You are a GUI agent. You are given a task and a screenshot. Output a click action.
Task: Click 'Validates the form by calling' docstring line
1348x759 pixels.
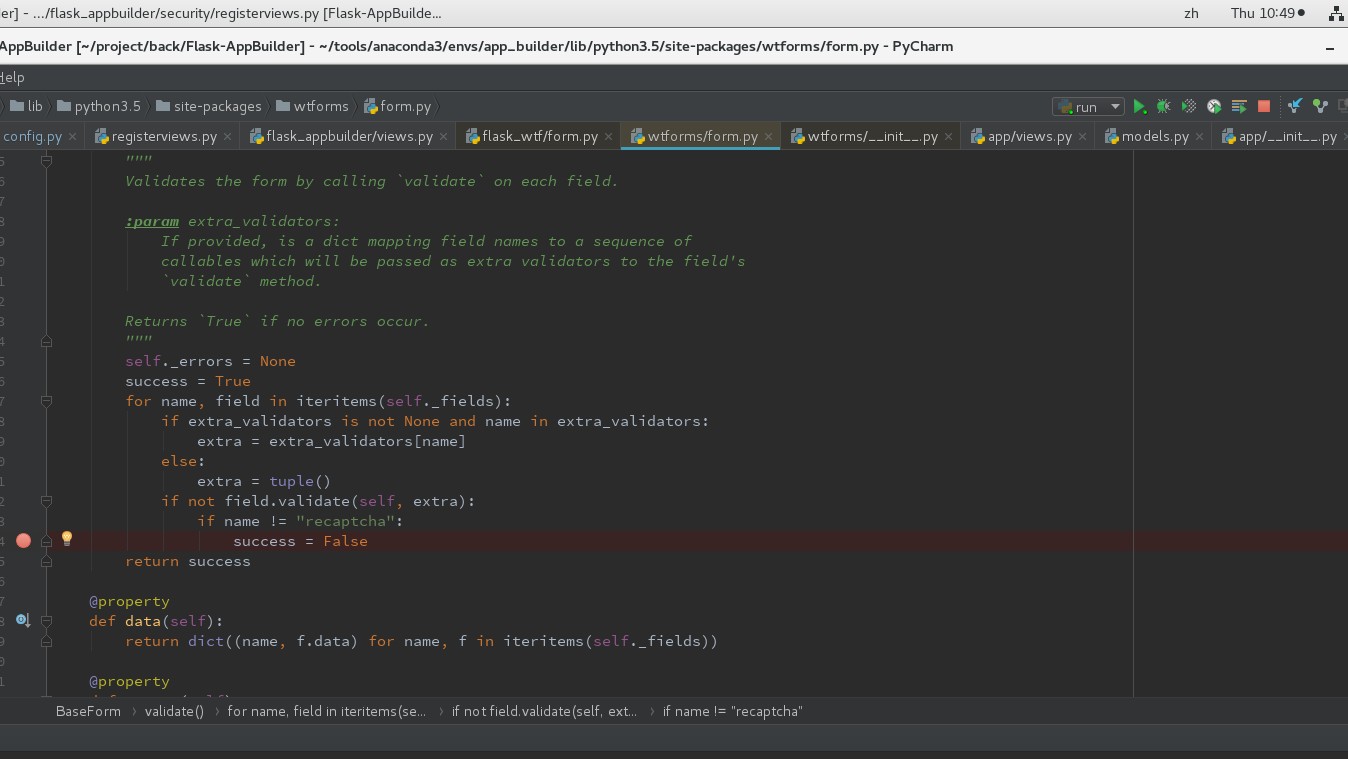coord(372,181)
